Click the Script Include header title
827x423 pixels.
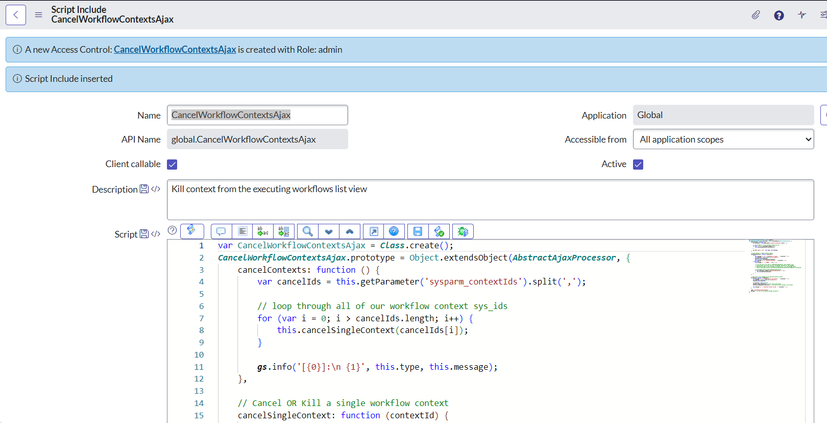(79, 9)
